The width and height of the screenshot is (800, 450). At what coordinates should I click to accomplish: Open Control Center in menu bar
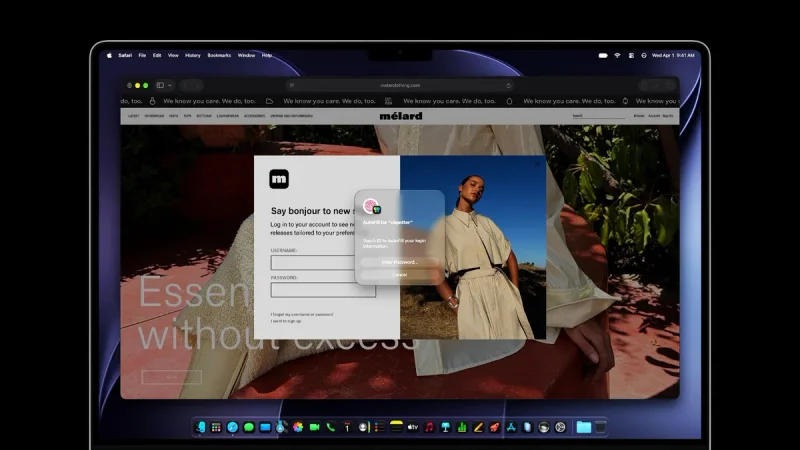631,55
